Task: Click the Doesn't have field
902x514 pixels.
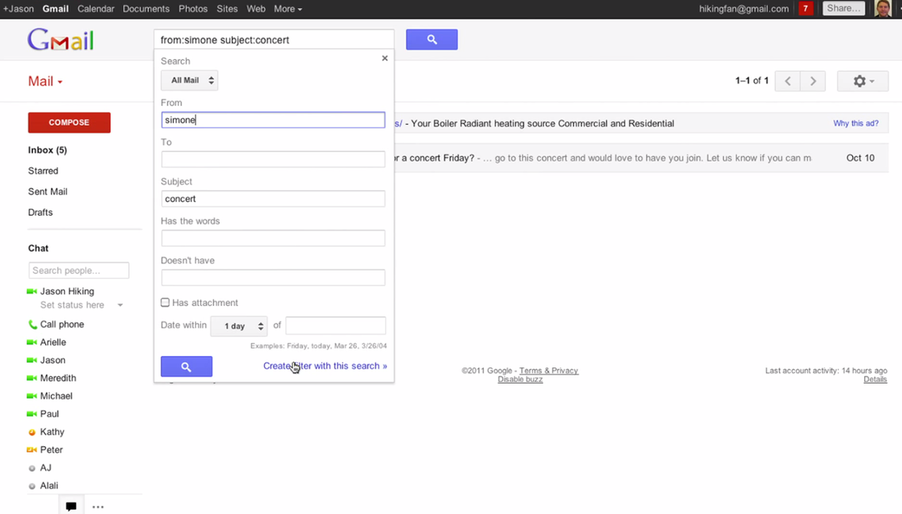Action: (x=273, y=278)
